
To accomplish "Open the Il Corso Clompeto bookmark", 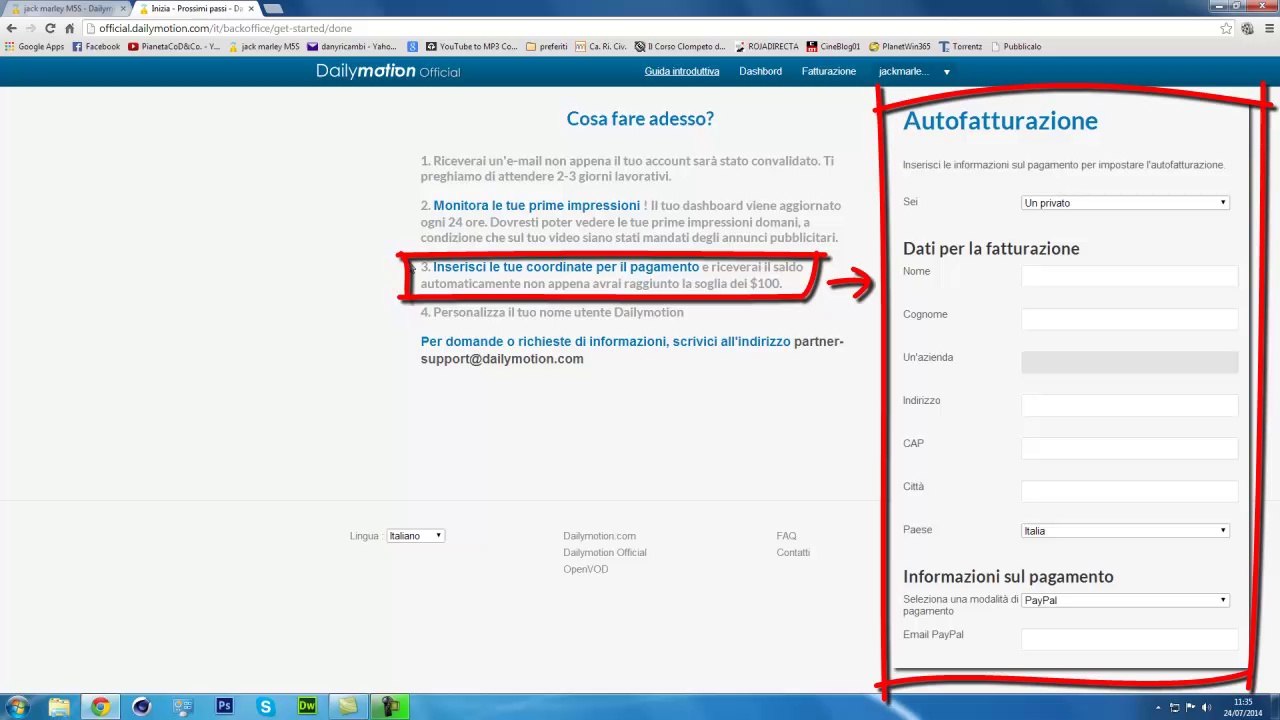I will [680, 46].
